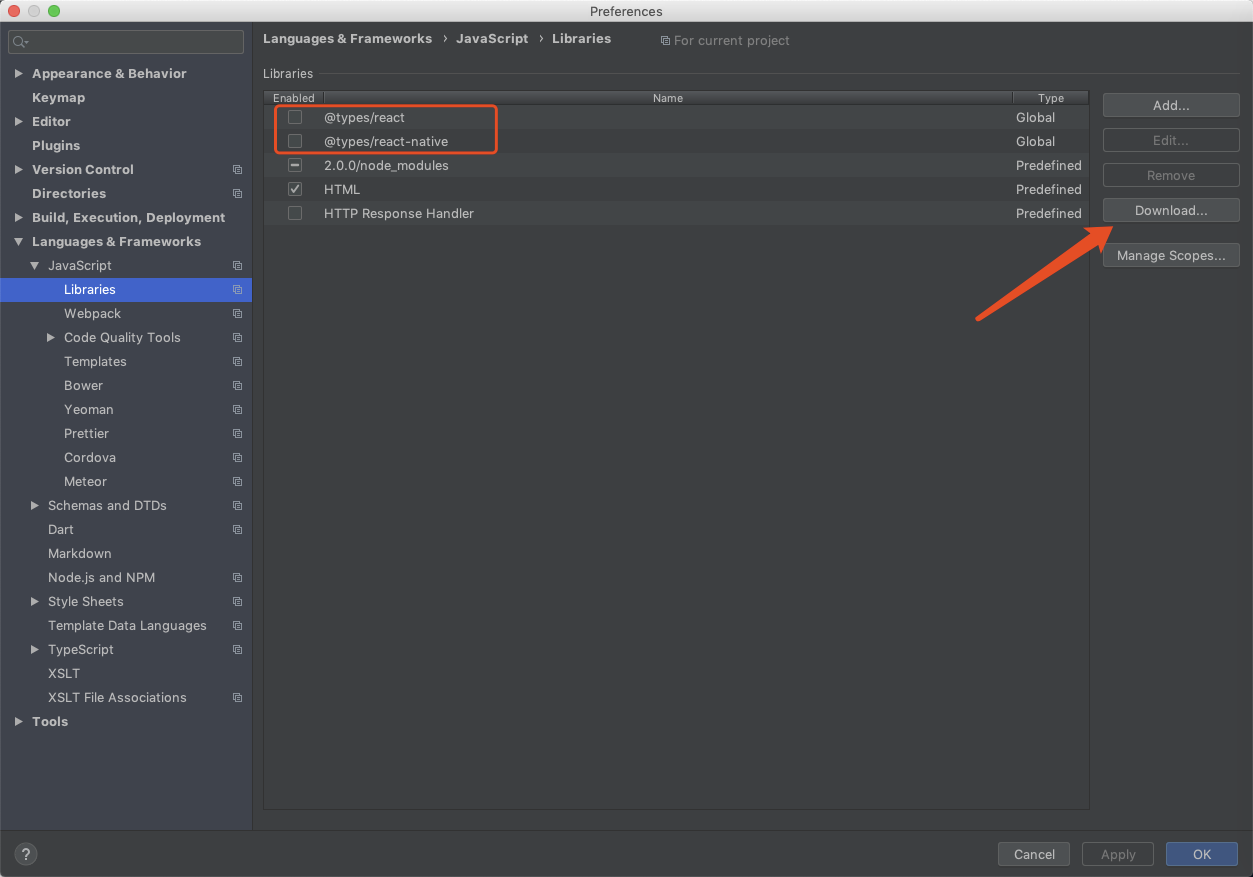Click the Cancel button
The image size is (1253, 877).
pos(1034,854)
